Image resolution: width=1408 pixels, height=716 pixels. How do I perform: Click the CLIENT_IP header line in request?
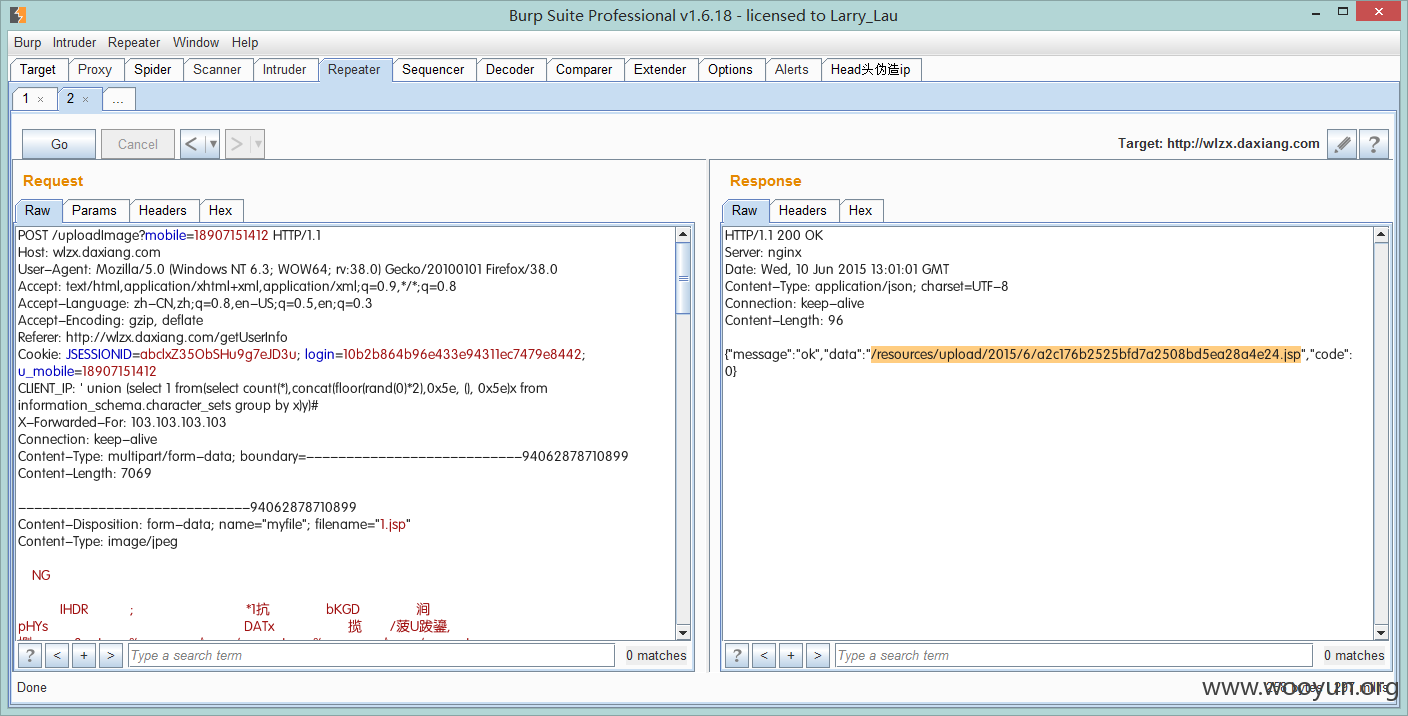[283, 397]
